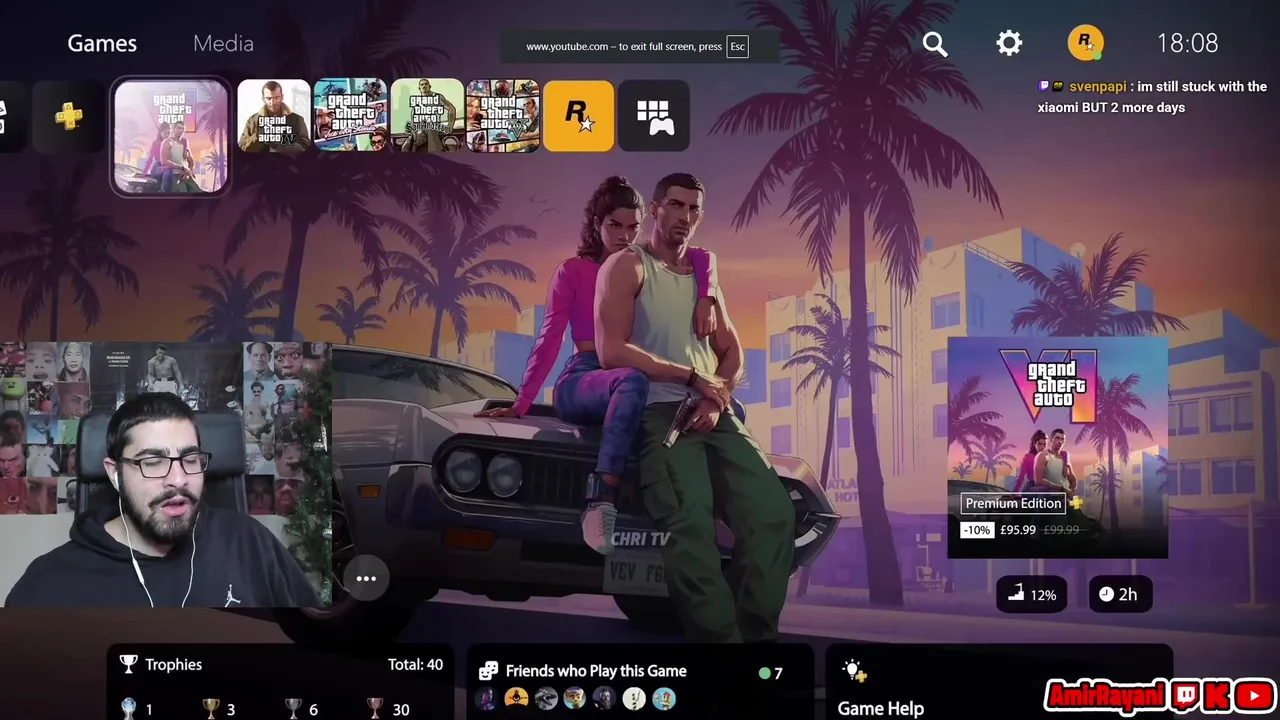Viewport: 1280px width, 720px height.
Task: Open the Game Help card
Action: tap(999, 682)
